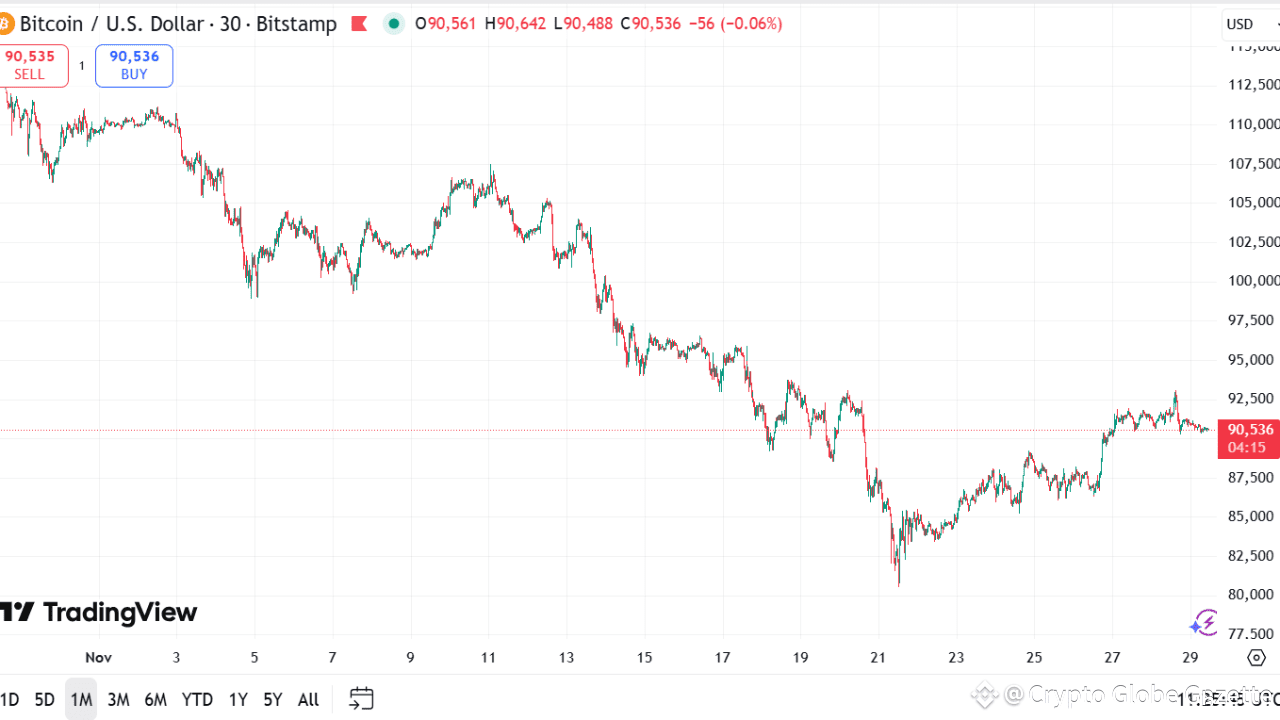The width and height of the screenshot is (1280, 720).
Task: Click the Bitcoin symbol logo icon
Action: 5,23
